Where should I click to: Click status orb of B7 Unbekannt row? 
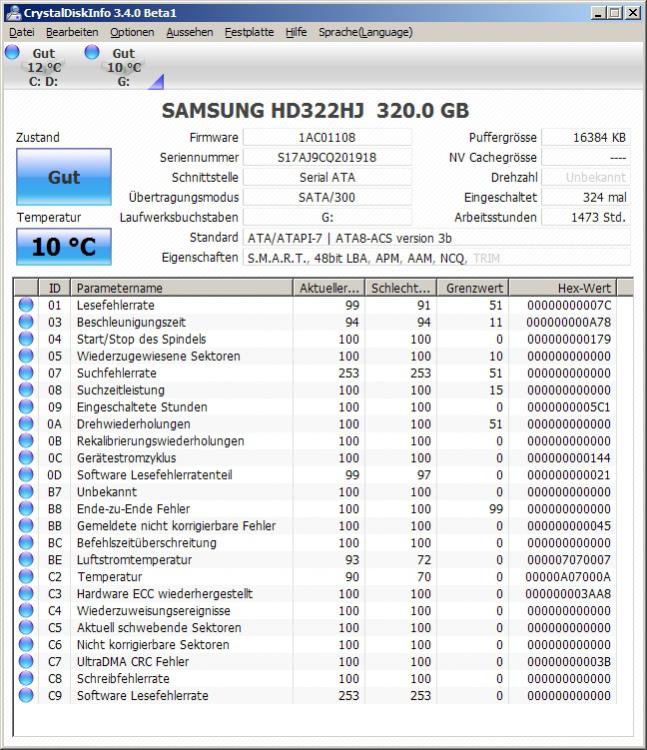[x=26, y=492]
